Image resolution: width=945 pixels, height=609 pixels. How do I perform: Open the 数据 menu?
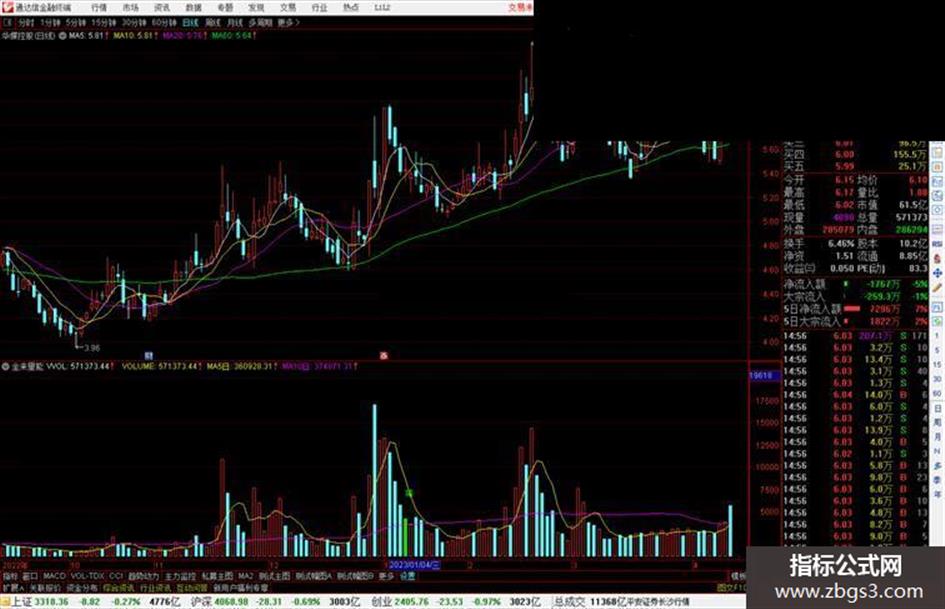[x=193, y=7]
